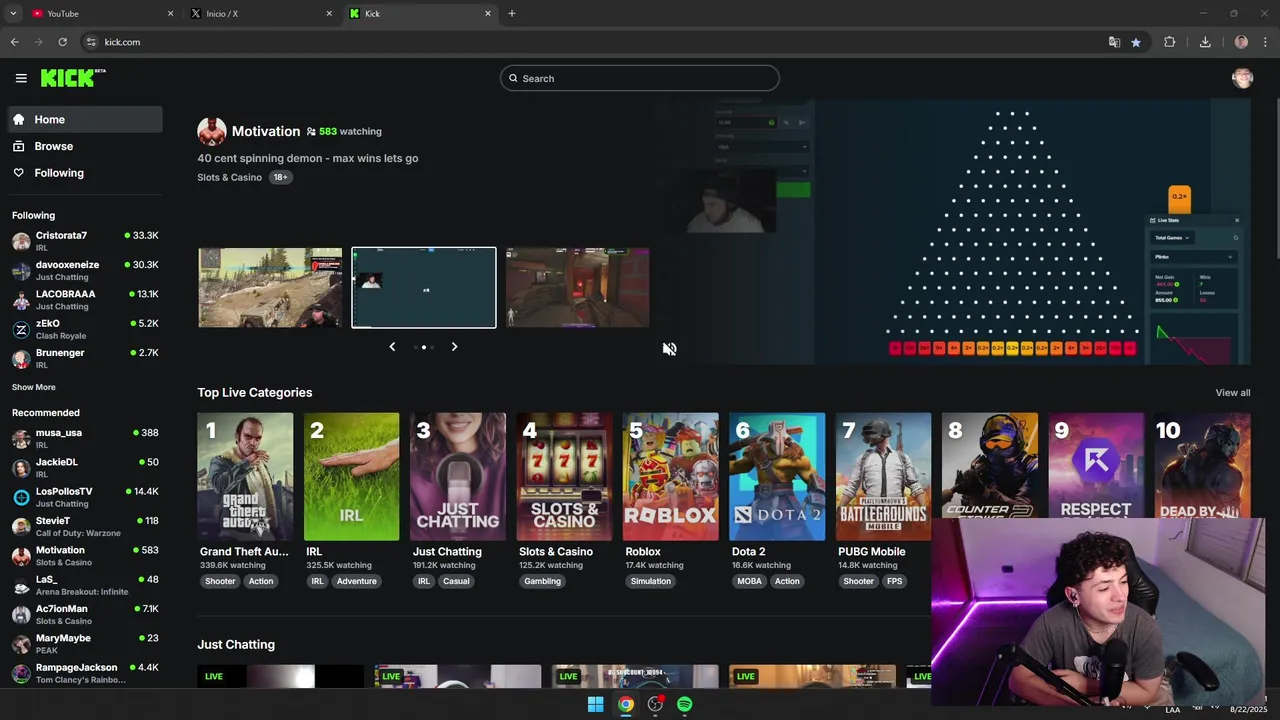Click the Chrome bookmark star icon
The image size is (1280, 720).
[1136, 42]
